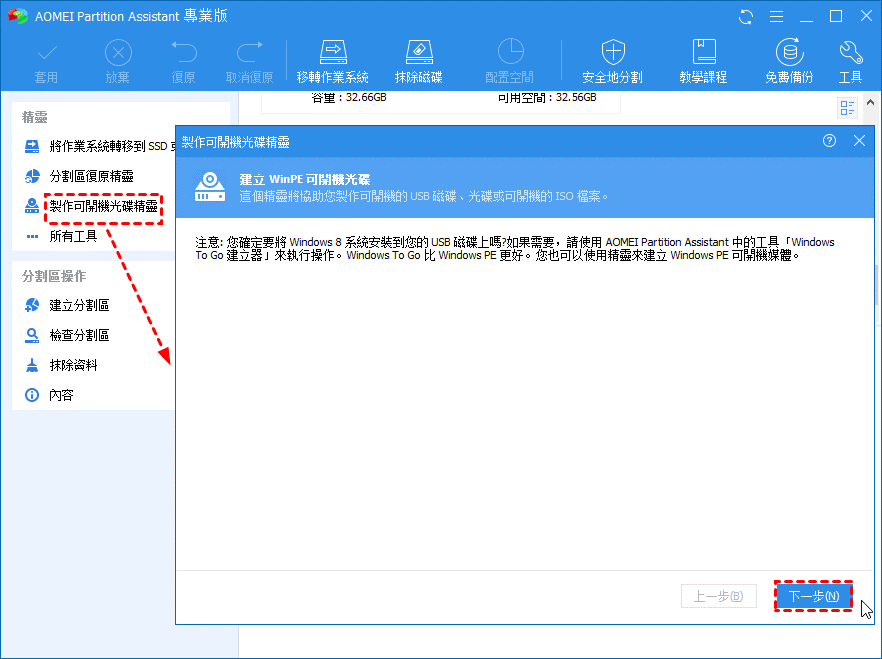Screen dimensions: 882x659
Task: Click the WinPE bootable disc wizard icon
Action: click(209, 187)
